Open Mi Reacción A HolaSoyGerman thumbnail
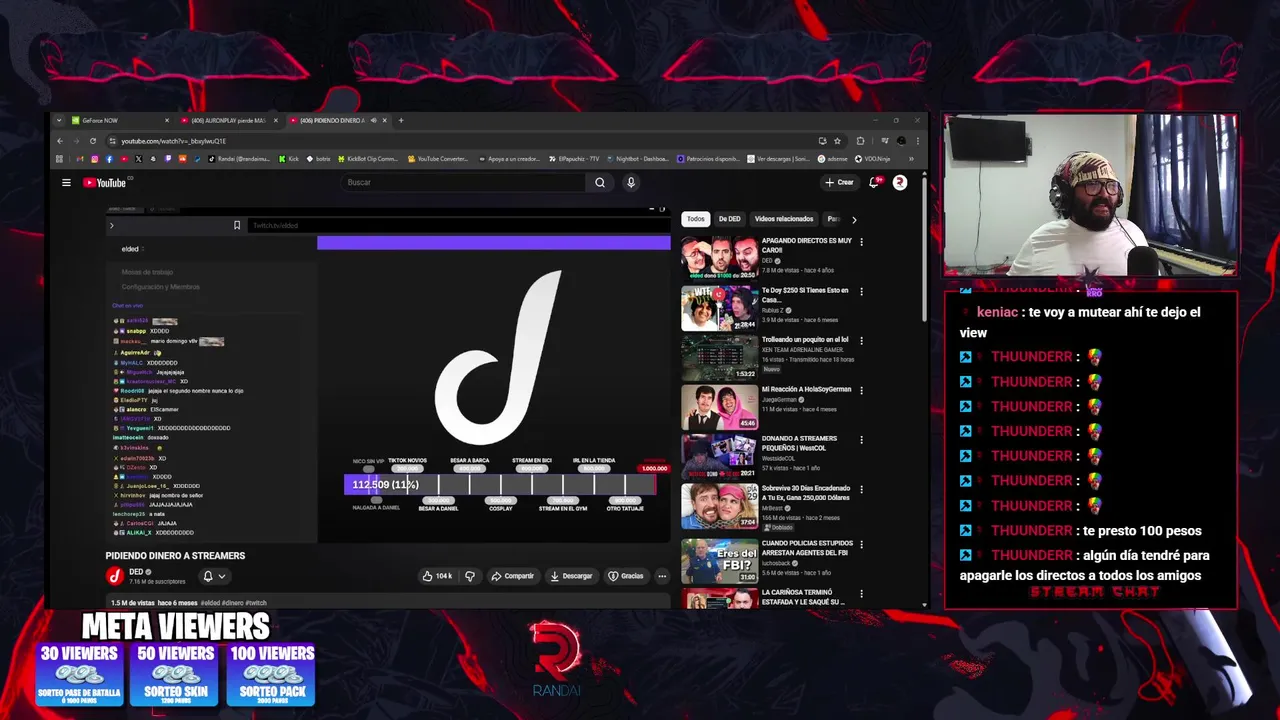This screenshot has height=720, width=1280. point(719,407)
